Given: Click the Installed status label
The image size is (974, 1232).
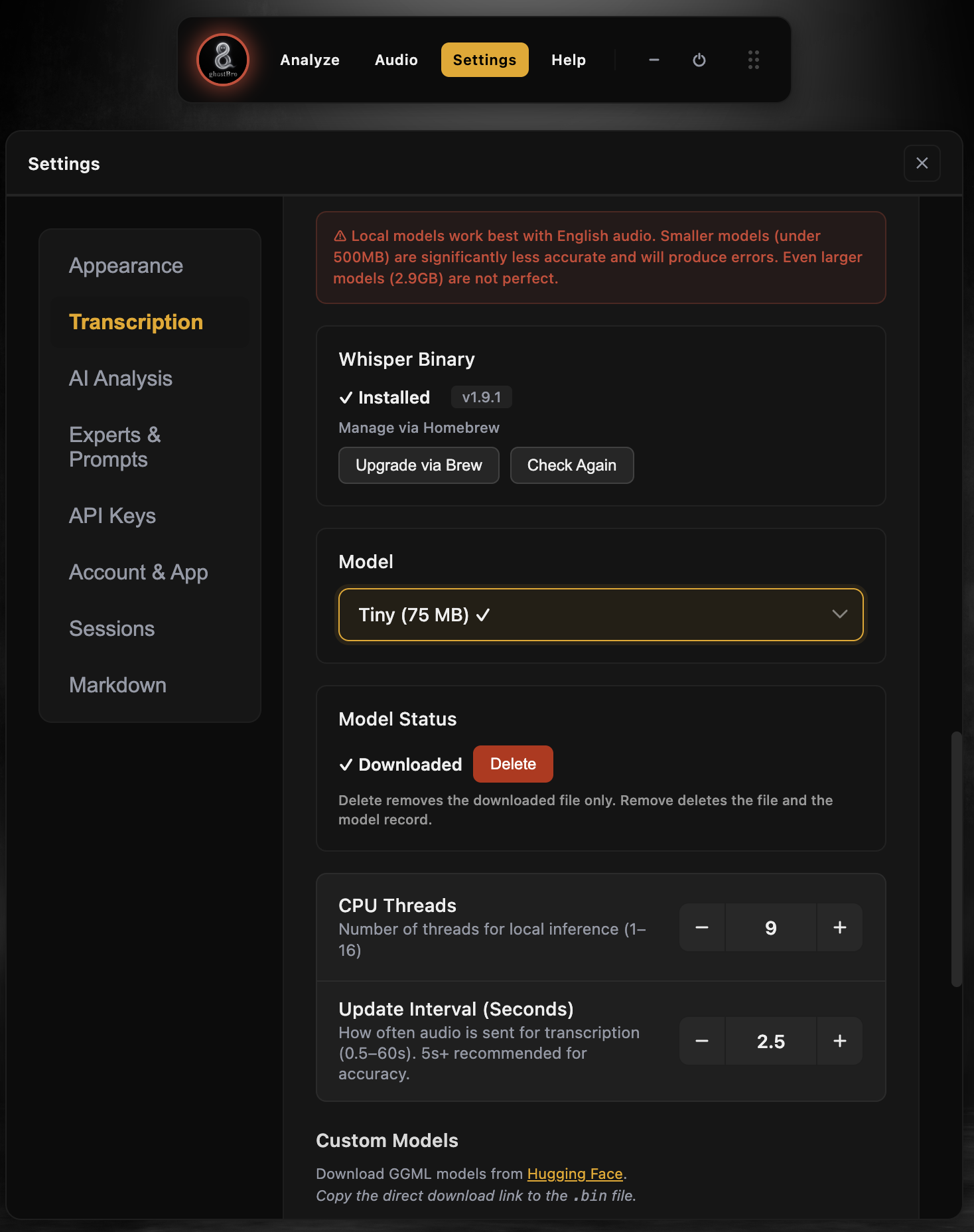Looking at the screenshot, I should coord(385,398).
